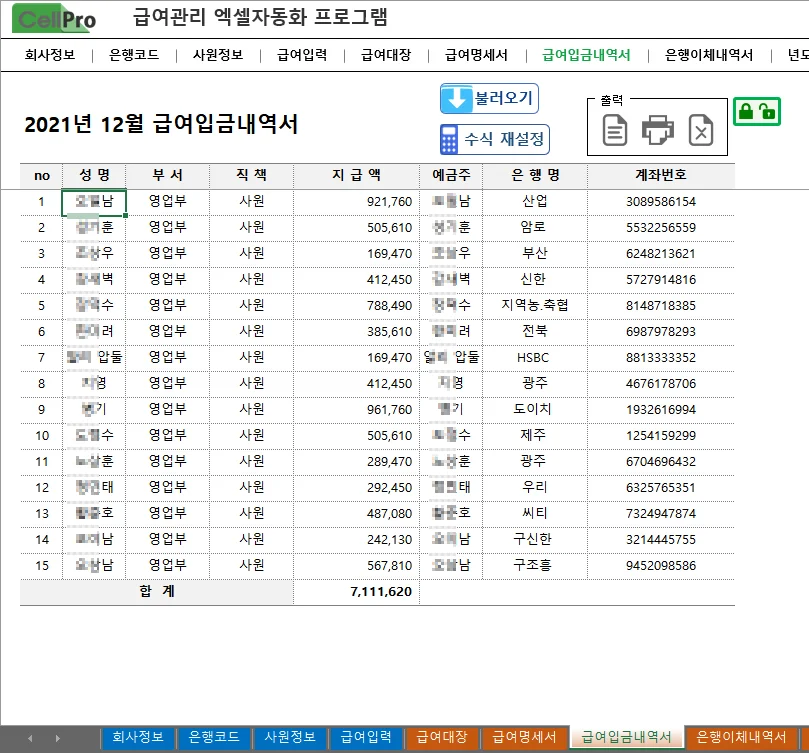Select bank name cell 도이치
Viewport: 809px width, 753px height.
pos(535,410)
